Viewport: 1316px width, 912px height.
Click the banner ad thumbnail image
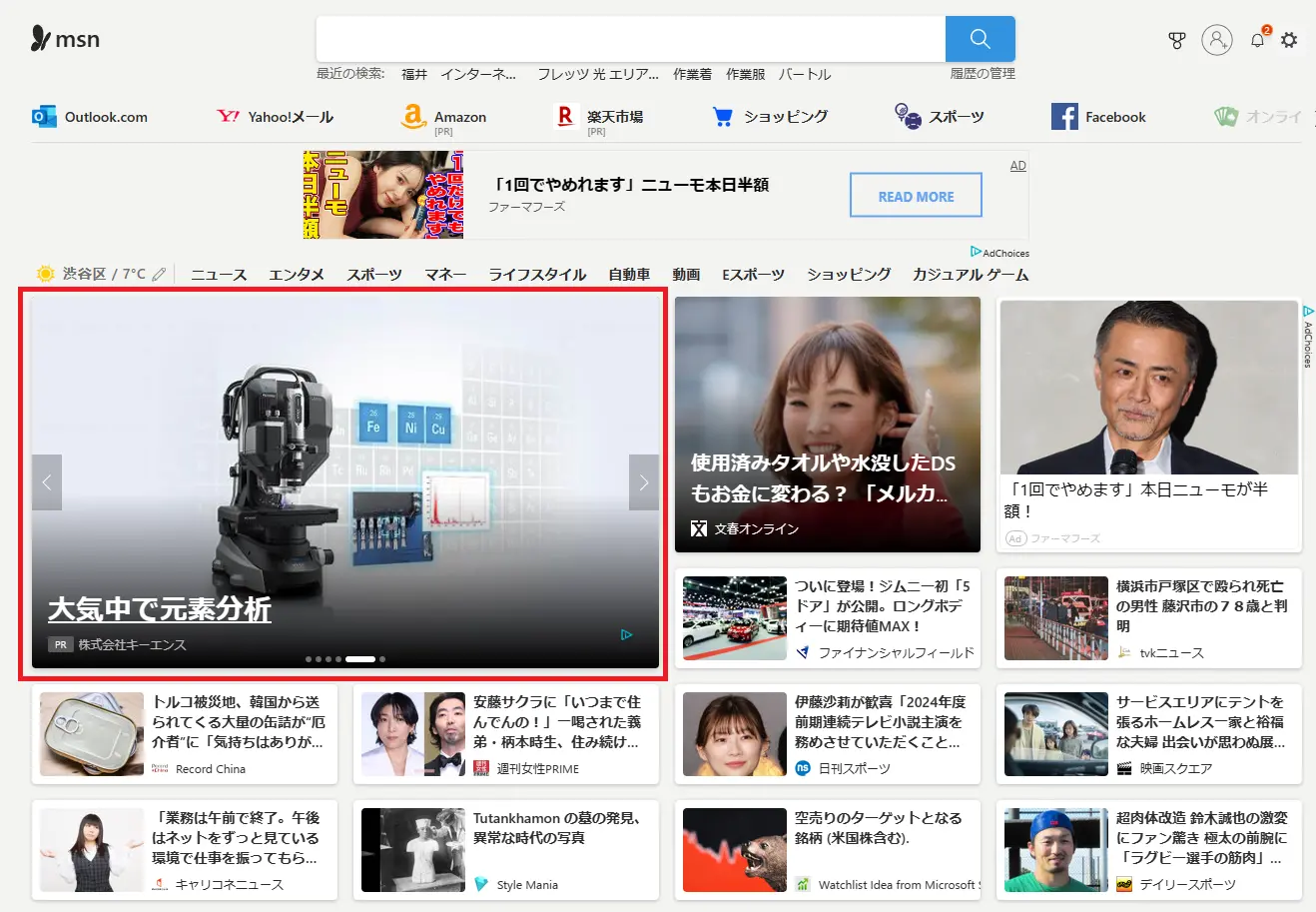[383, 195]
